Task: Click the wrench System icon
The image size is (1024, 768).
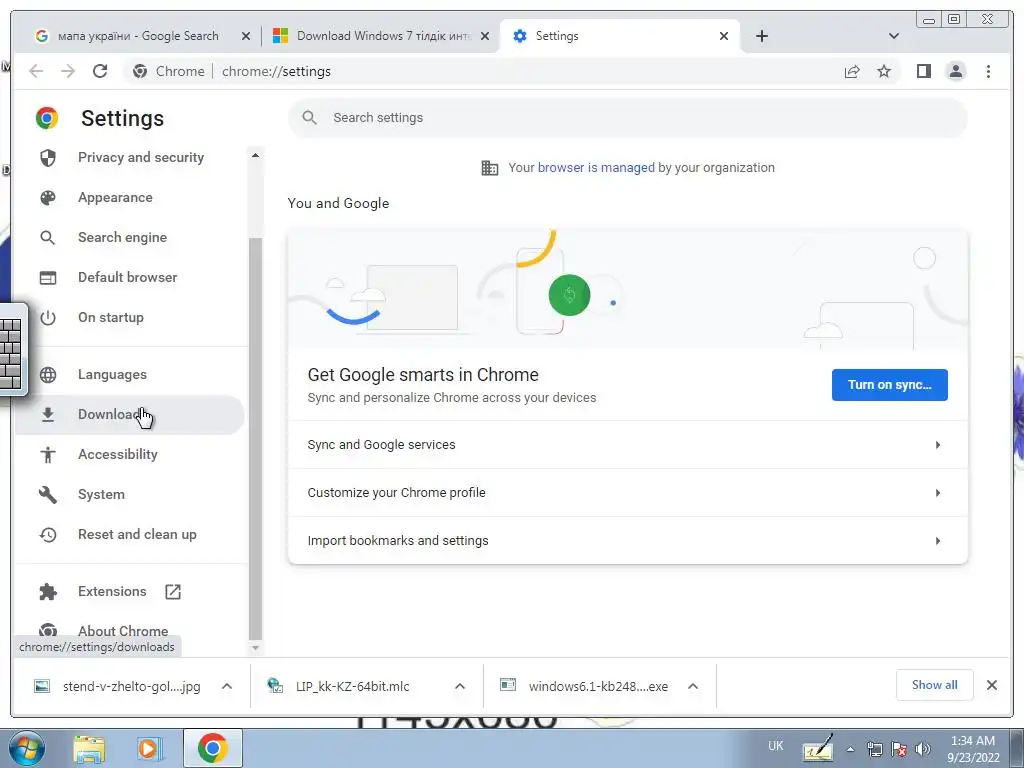Action: [x=48, y=494]
